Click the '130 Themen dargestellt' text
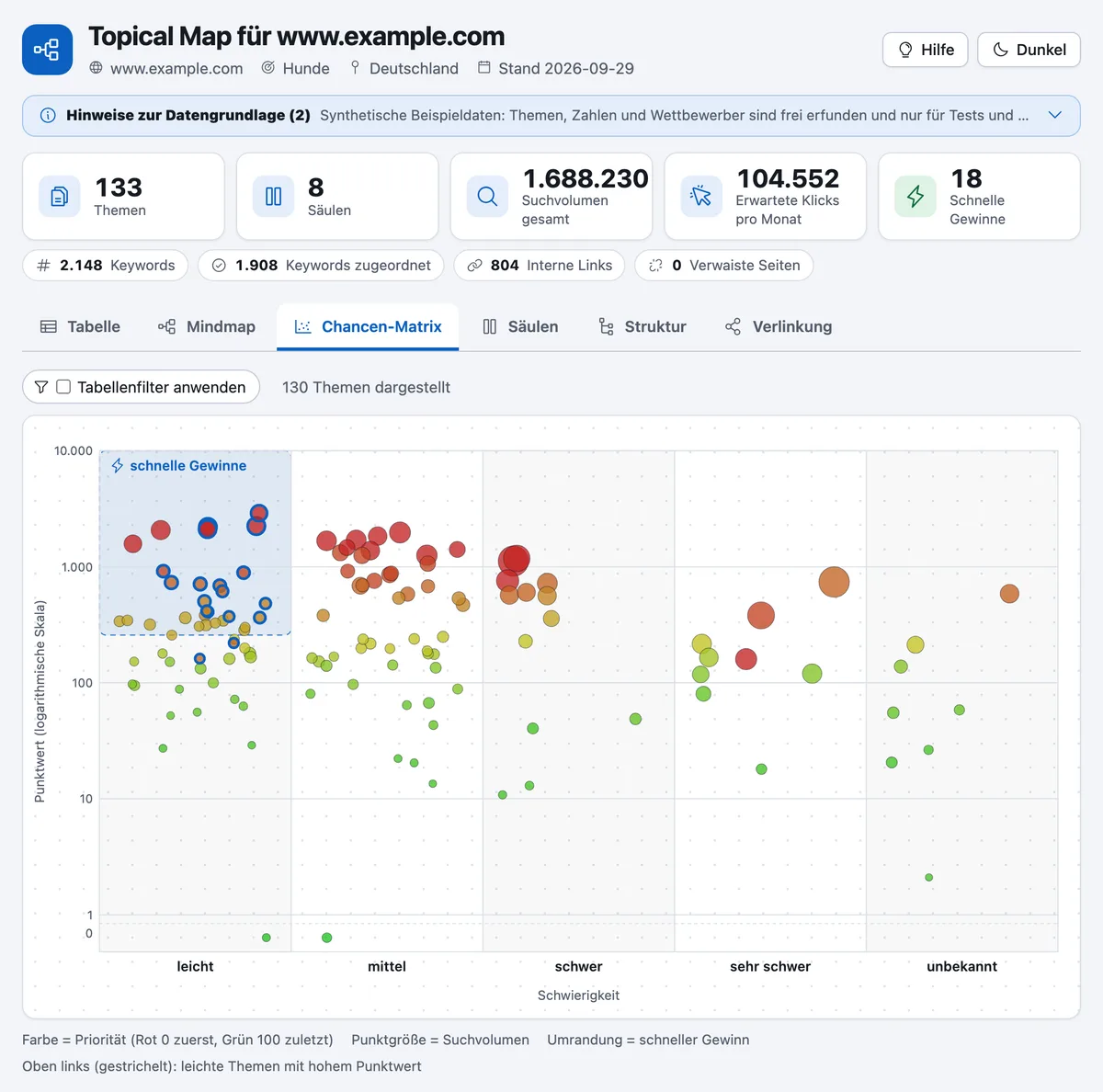The height and width of the screenshot is (1092, 1103). point(366,387)
